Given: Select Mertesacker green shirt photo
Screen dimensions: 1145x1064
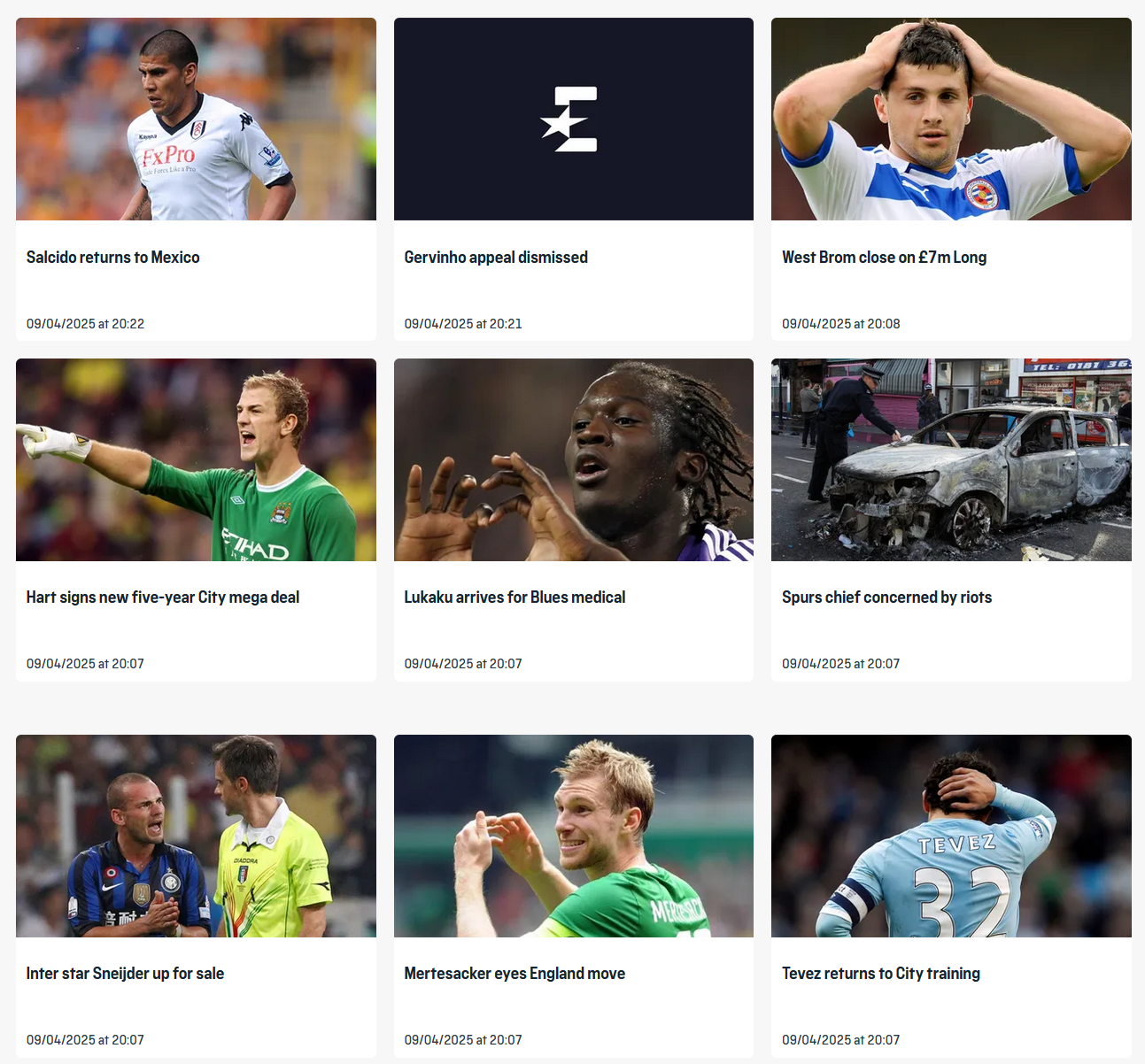Looking at the screenshot, I should coord(573,836).
